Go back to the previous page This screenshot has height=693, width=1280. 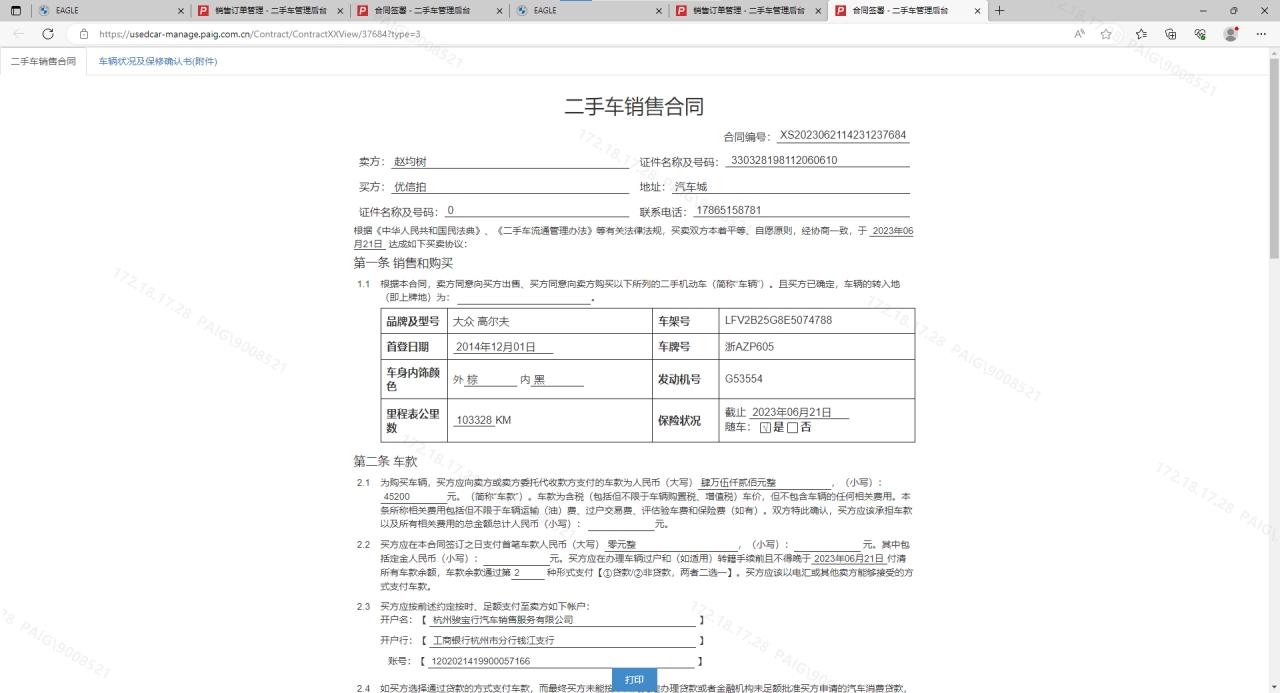click(x=18, y=33)
